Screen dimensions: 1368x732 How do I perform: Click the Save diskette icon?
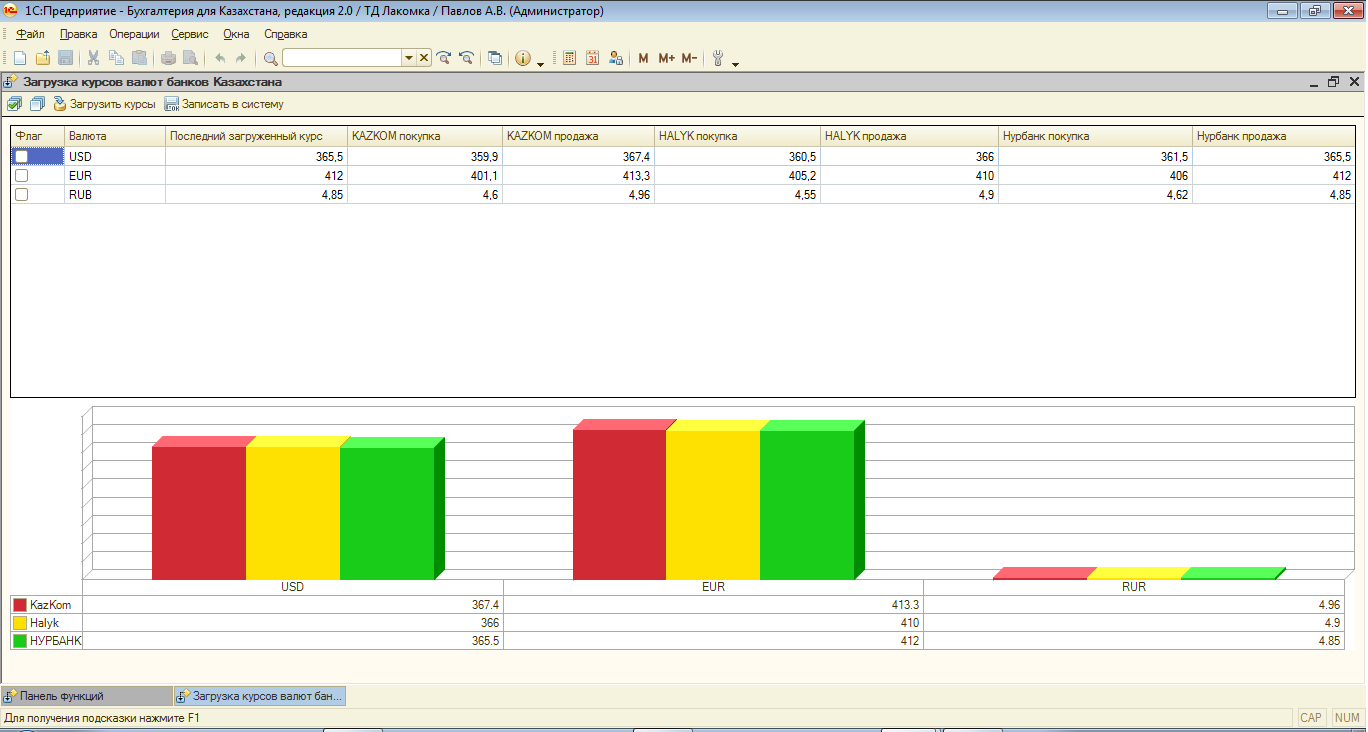click(65, 58)
